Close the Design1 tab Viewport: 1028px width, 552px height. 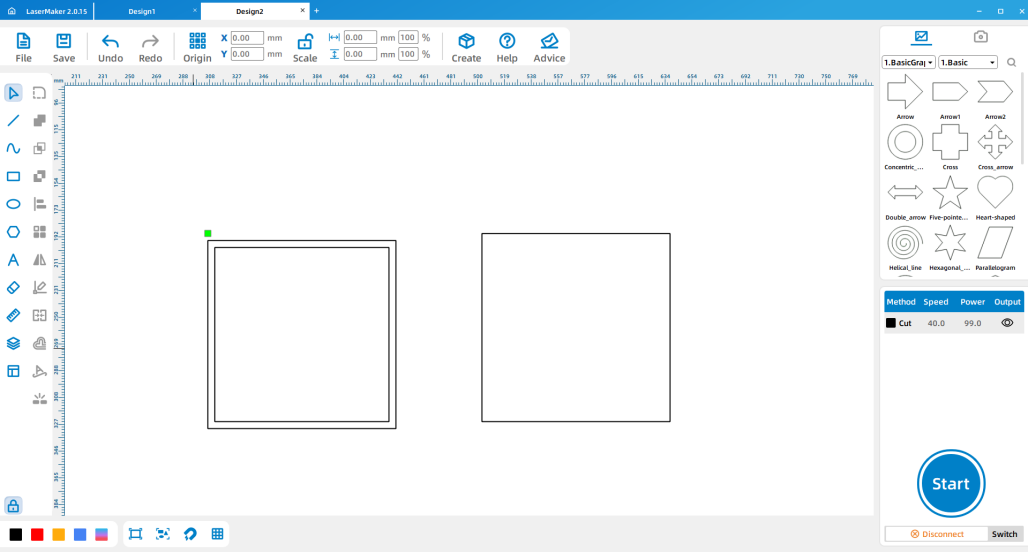click(x=195, y=10)
